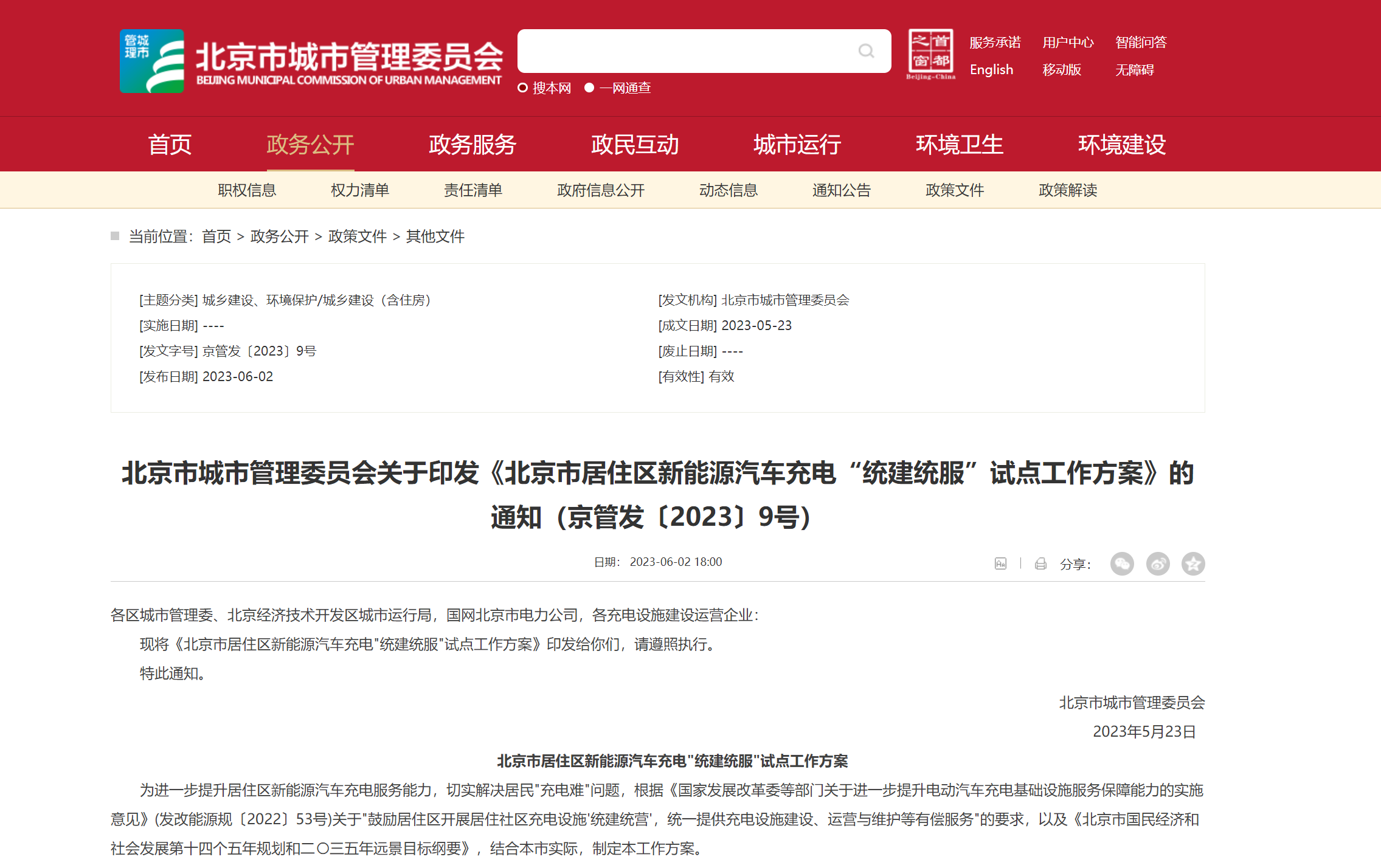Click 政策文件 in the breadcrumb
1381x868 pixels.
coord(358,236)
